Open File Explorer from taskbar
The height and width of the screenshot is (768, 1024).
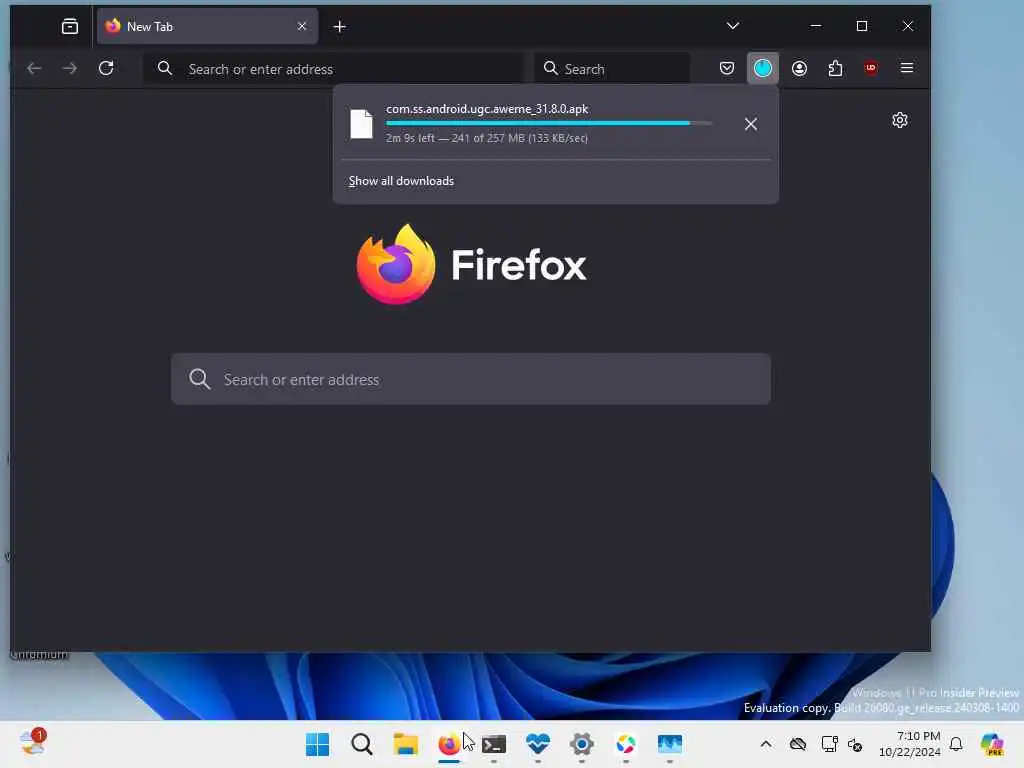pos(406,744)
